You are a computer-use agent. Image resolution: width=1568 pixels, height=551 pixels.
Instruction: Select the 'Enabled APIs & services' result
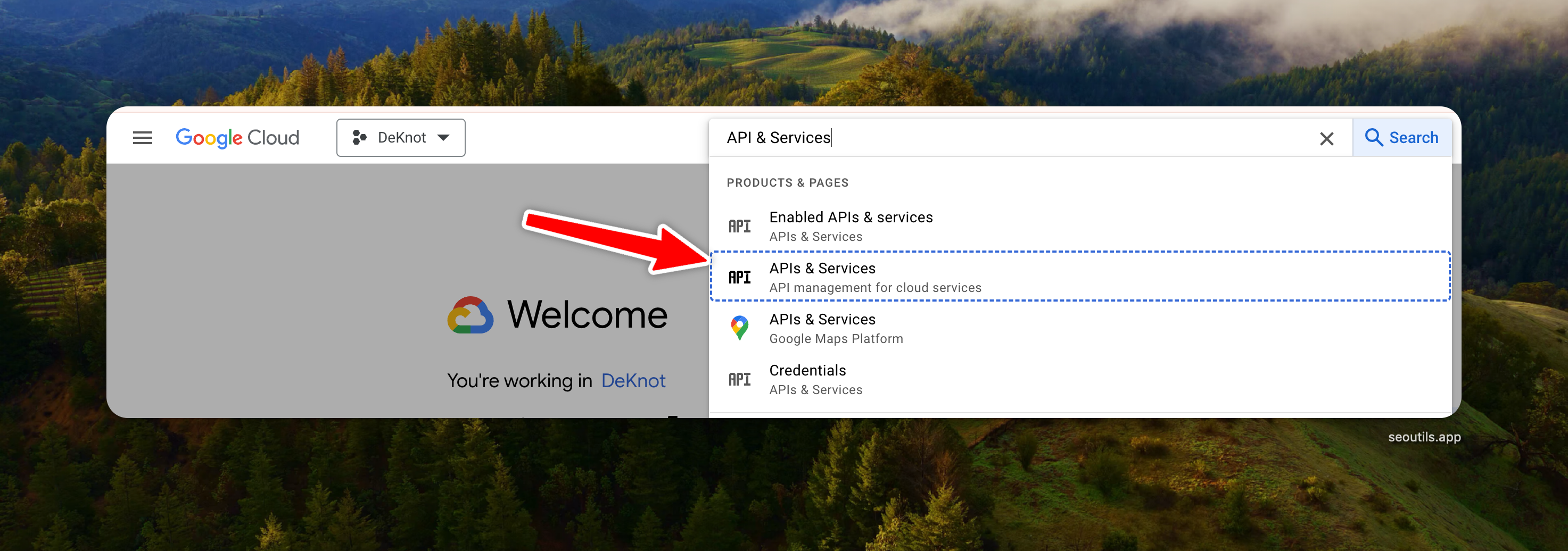[x=850, y=226]
